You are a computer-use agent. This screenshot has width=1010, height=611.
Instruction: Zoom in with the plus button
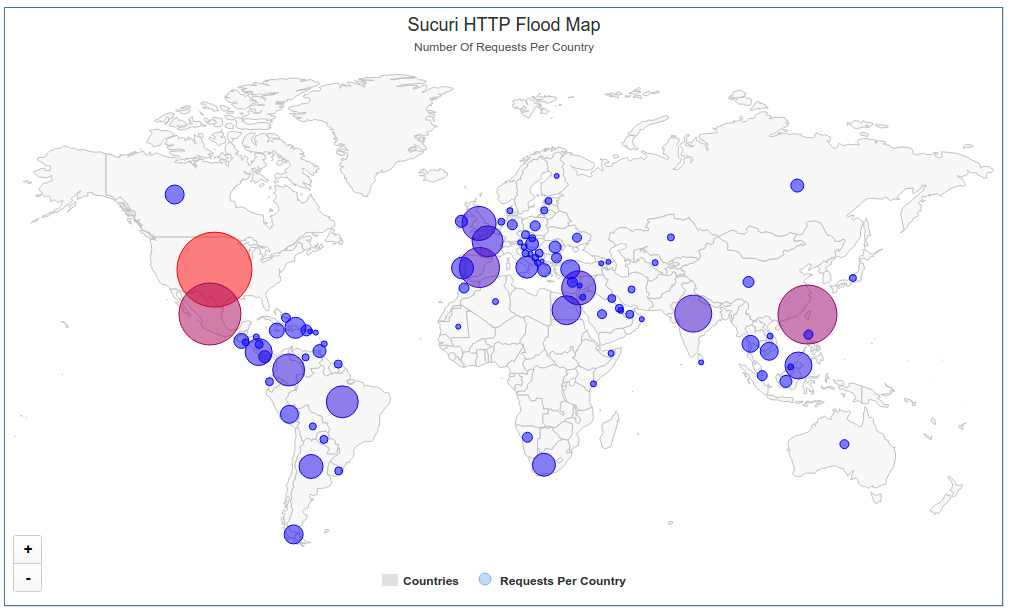tap(27, 549)
